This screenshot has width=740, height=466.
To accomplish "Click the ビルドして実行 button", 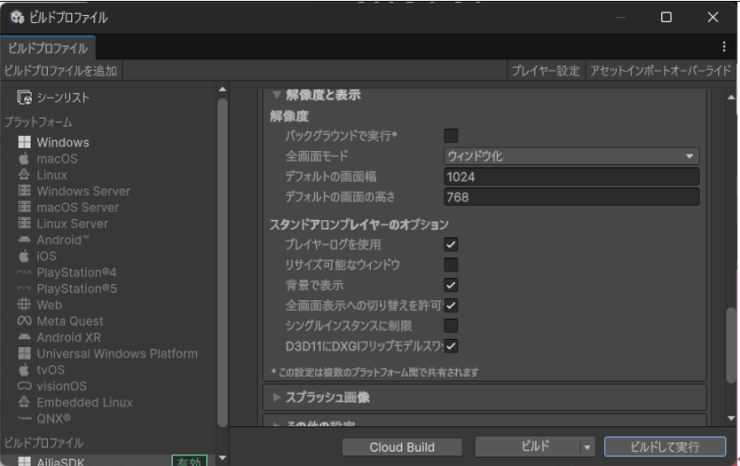I will click(x=664, y=447).
